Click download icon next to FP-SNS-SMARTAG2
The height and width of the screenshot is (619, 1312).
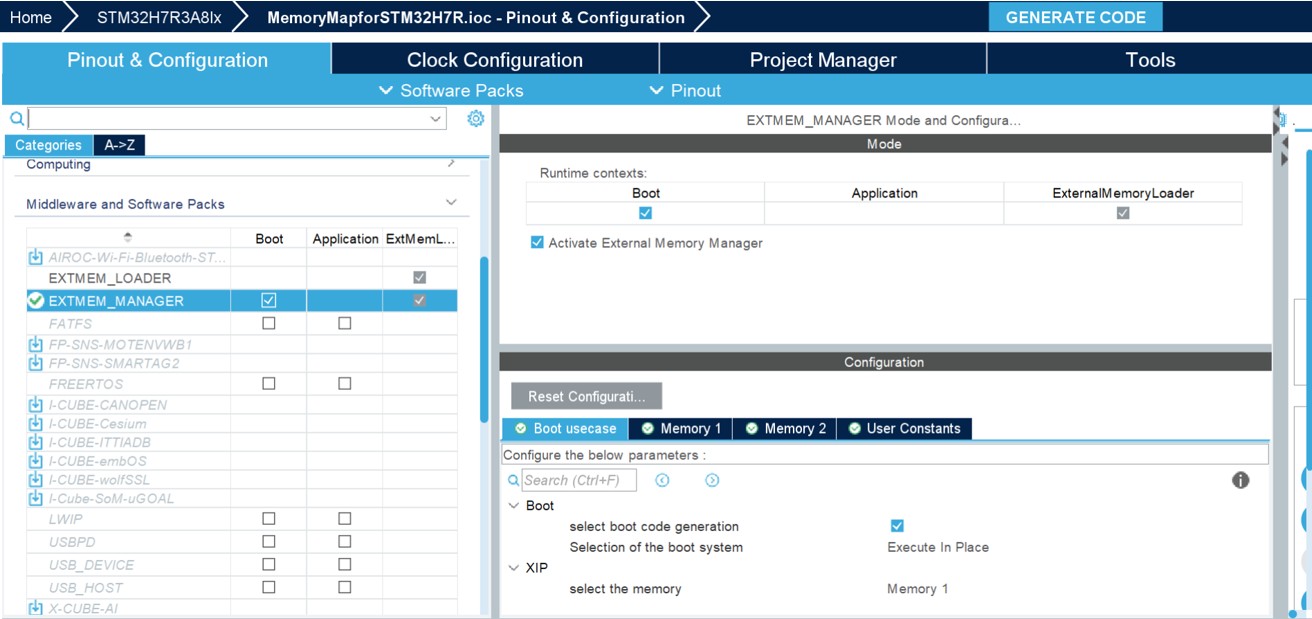point(36,363)
